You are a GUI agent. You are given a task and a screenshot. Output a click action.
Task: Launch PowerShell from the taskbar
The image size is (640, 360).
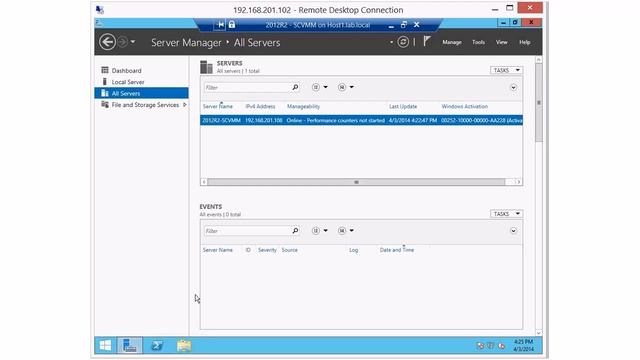click(157, 346)
